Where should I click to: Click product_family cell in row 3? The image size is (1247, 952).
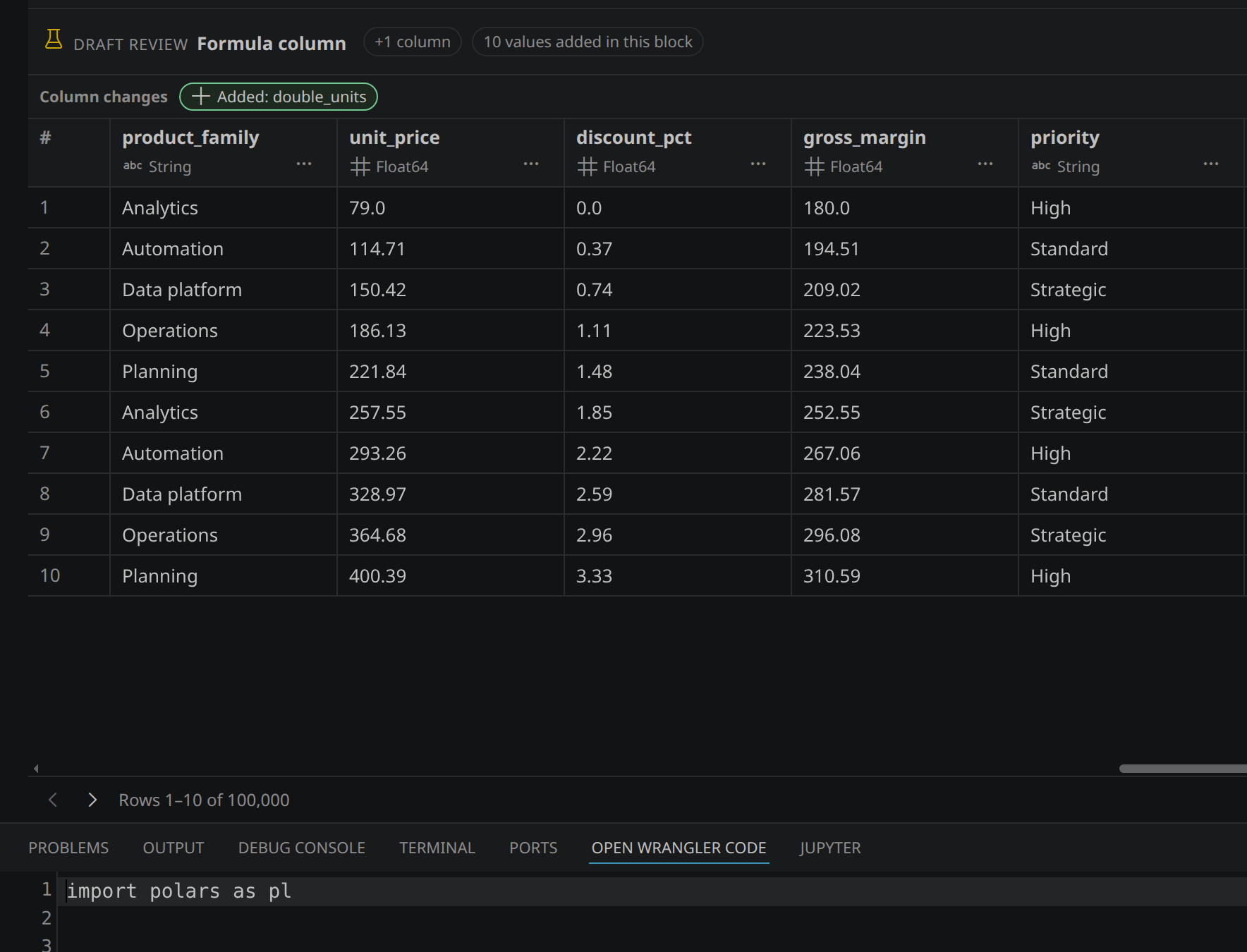(x=224, y=289)
